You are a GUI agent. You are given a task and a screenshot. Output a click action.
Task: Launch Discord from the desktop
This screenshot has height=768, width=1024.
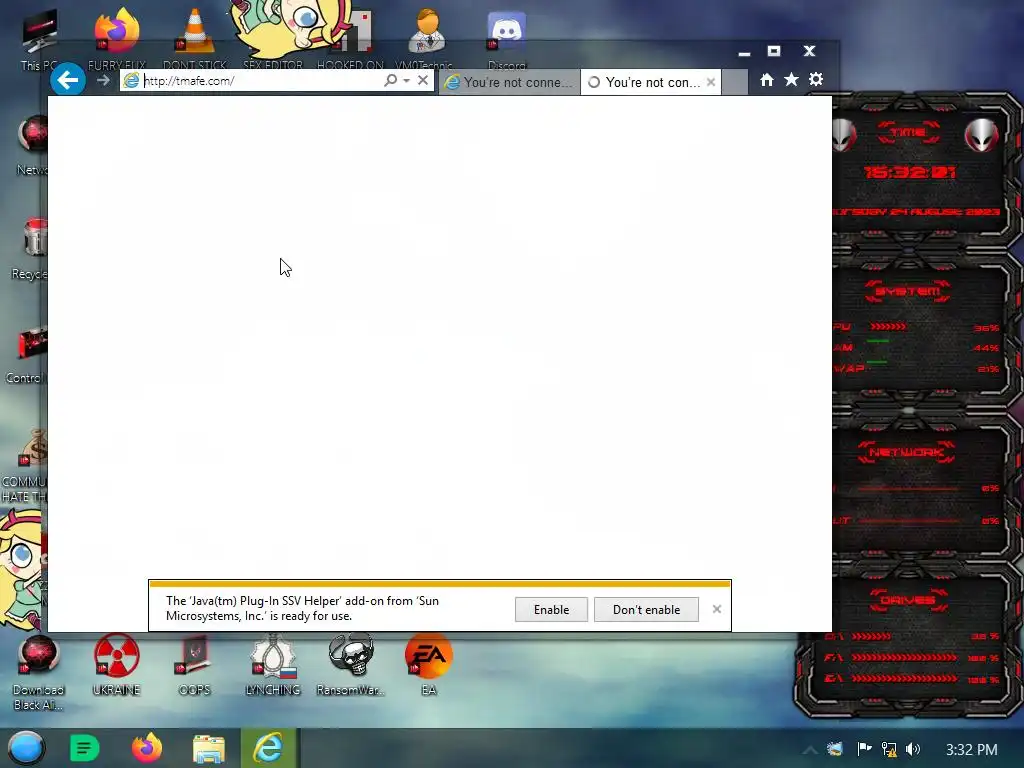click(507, 39)
